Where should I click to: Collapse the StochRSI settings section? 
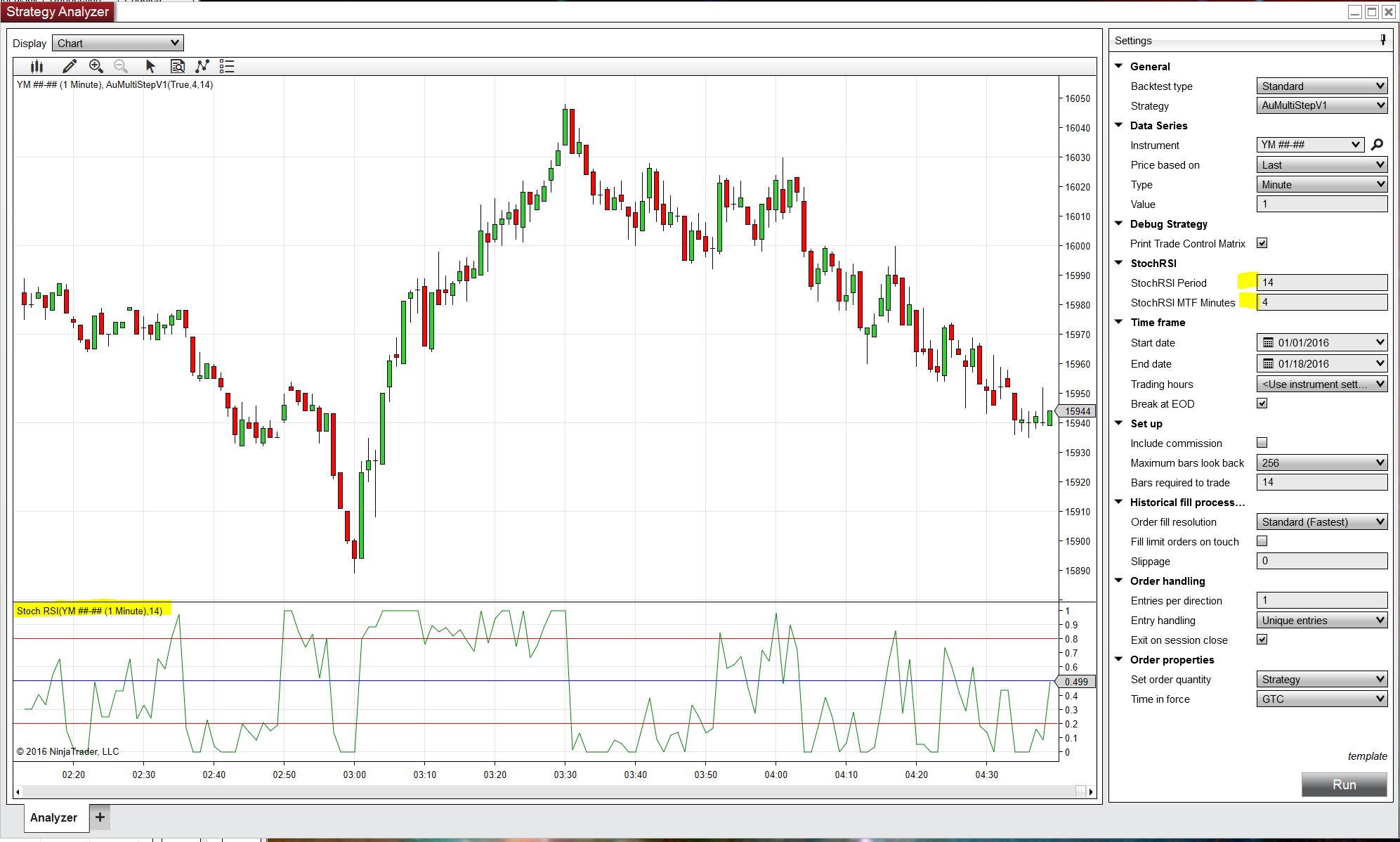tap(1119, 263)
